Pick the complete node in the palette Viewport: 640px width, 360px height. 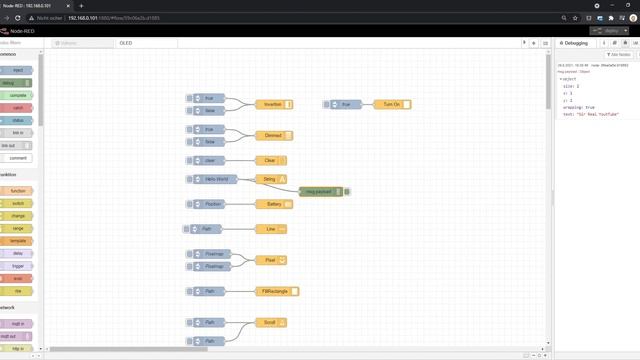(x=16, y=96)
